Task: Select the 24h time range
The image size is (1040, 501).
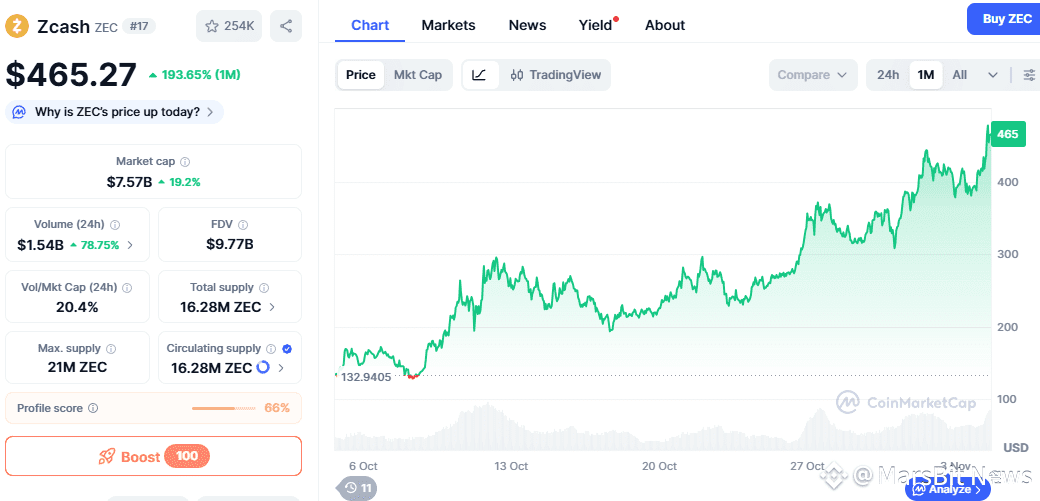Action: [888, 75]
